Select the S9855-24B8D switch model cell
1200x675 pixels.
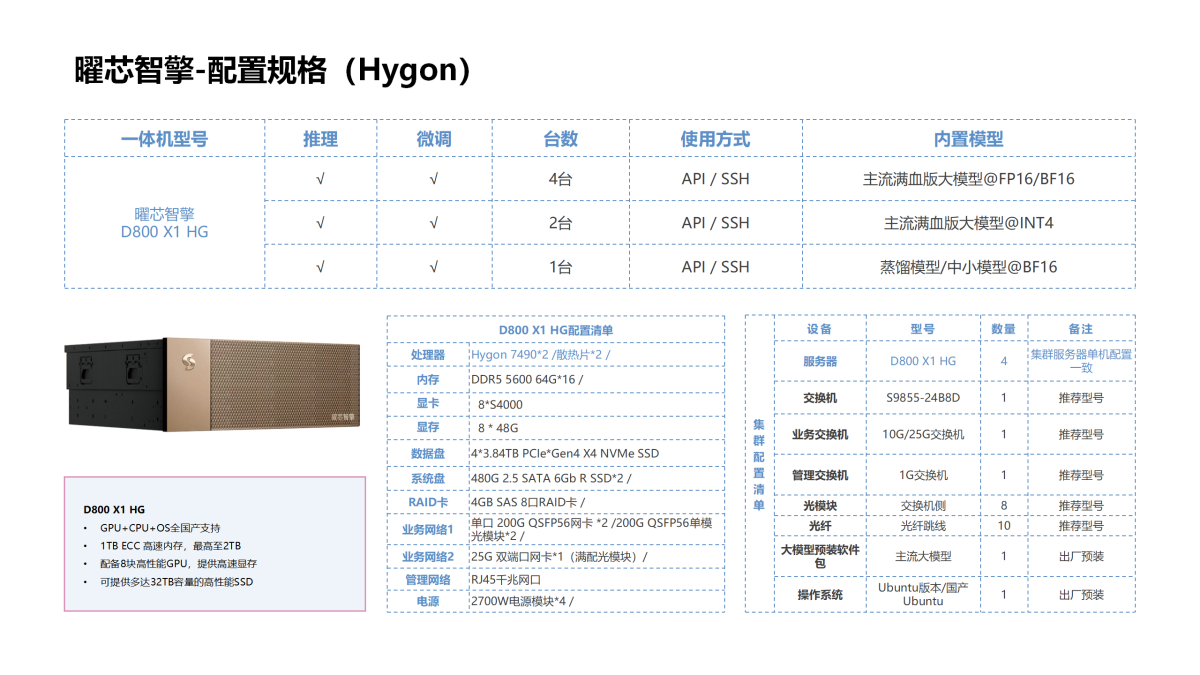click(922, 397)
